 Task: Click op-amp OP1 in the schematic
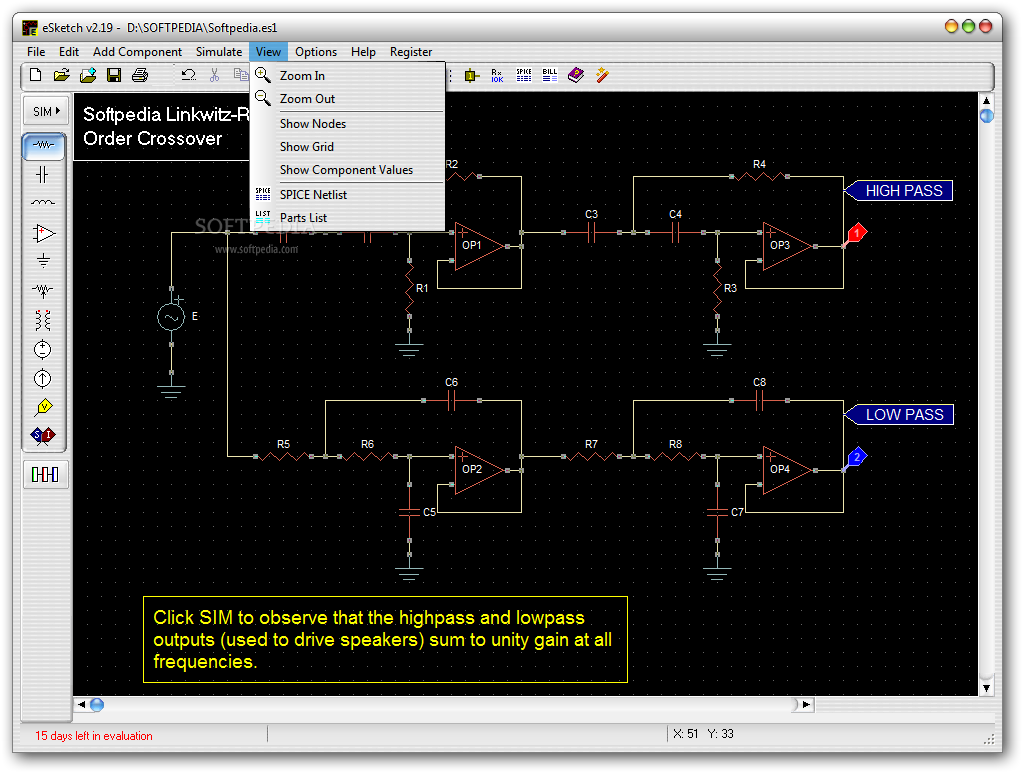pyautogui.click(x=479, y=246)
